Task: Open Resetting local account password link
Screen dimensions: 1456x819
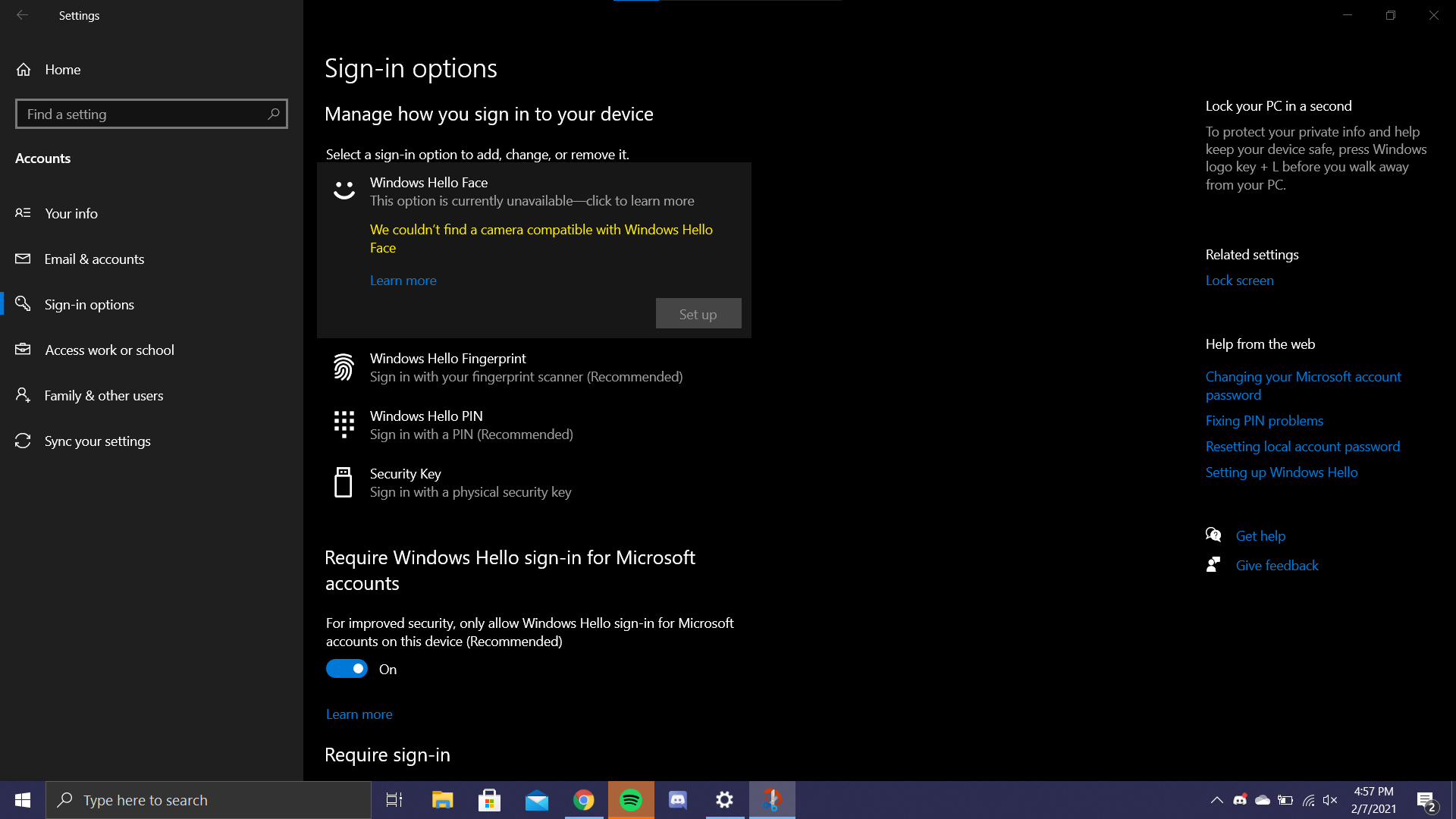Action: (x=1302, y=446)
